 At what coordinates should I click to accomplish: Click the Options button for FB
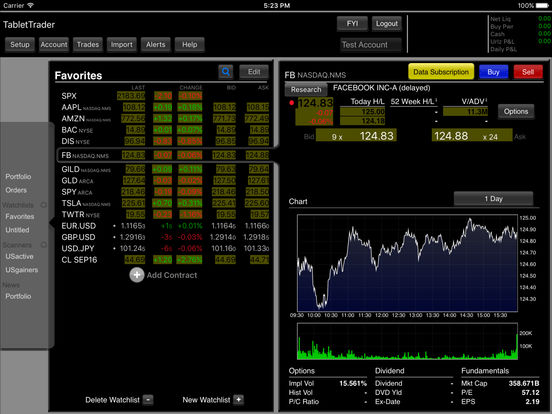(516, 112)
